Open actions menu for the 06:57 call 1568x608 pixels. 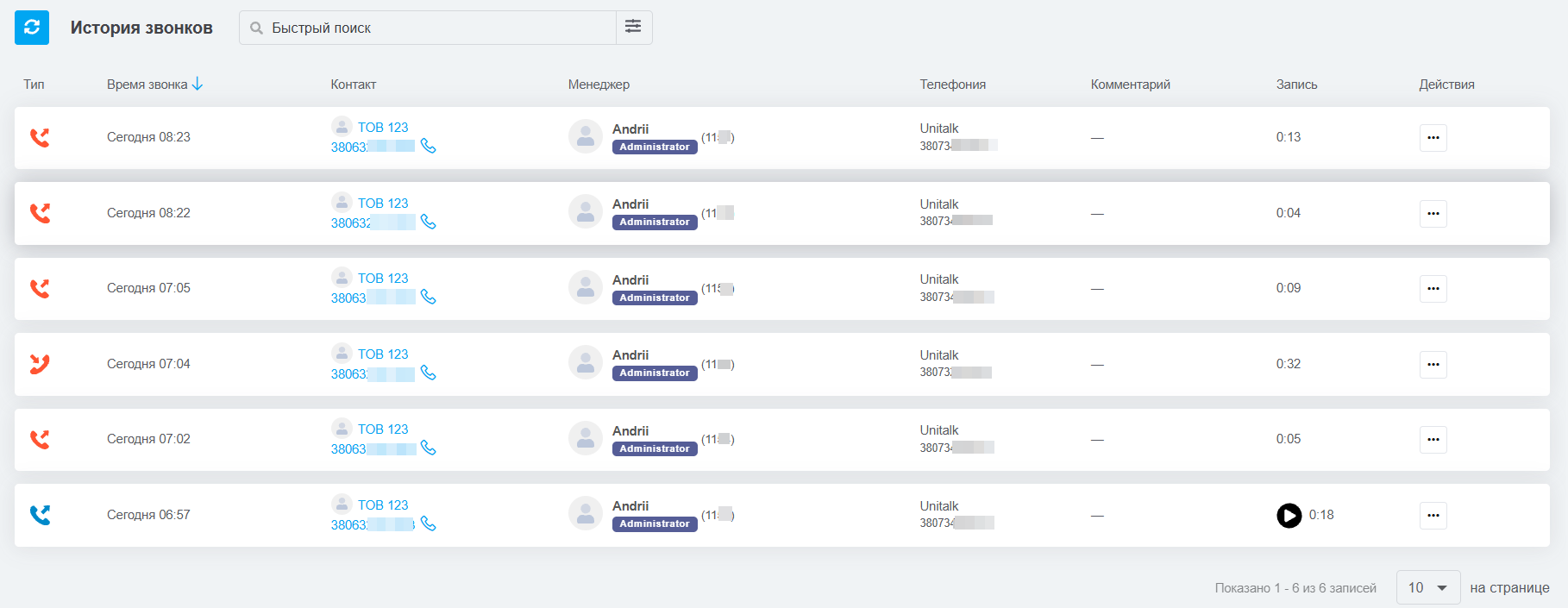(x=1433, y=516)
